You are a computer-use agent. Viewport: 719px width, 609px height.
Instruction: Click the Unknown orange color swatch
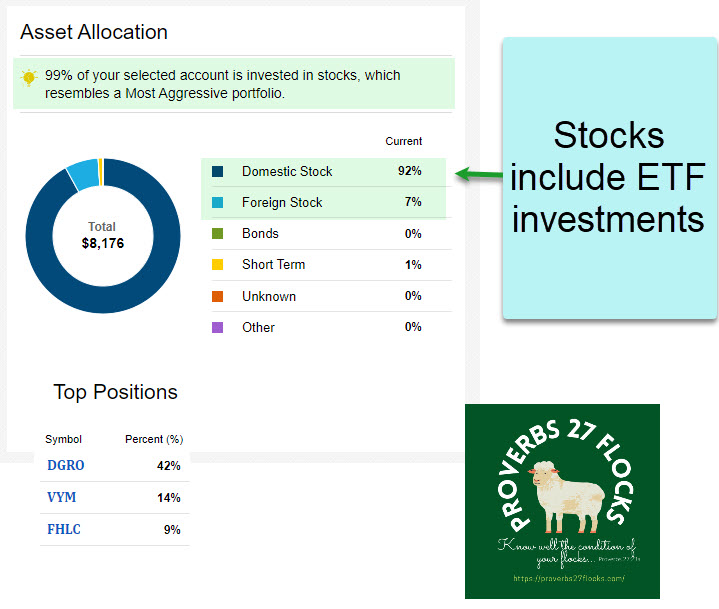218,296
